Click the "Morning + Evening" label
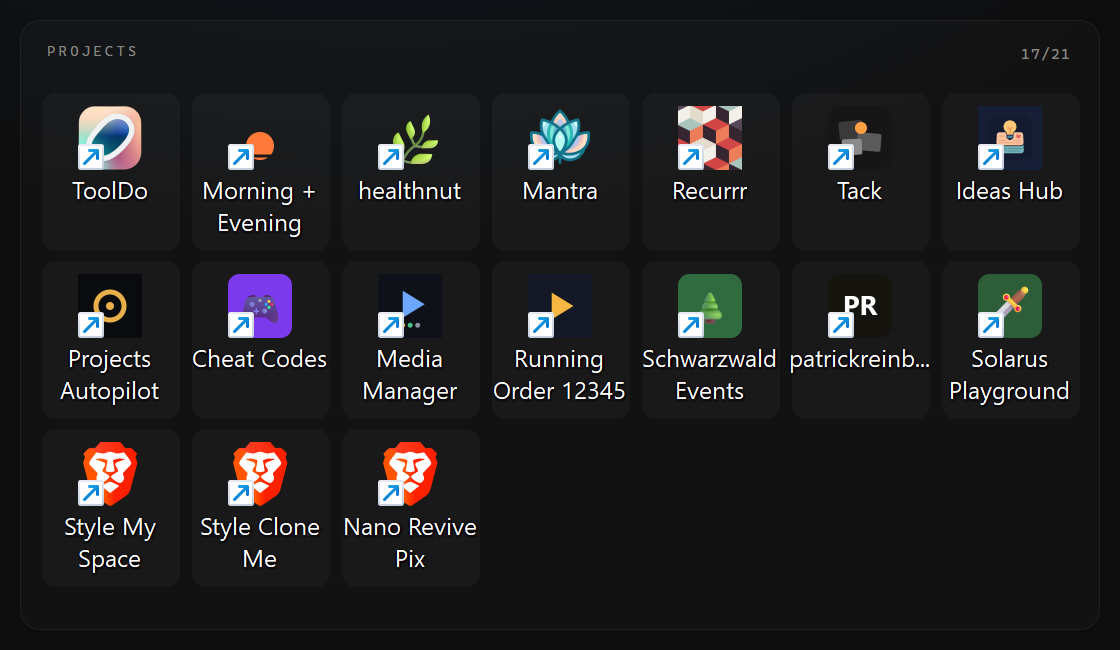 259,207
